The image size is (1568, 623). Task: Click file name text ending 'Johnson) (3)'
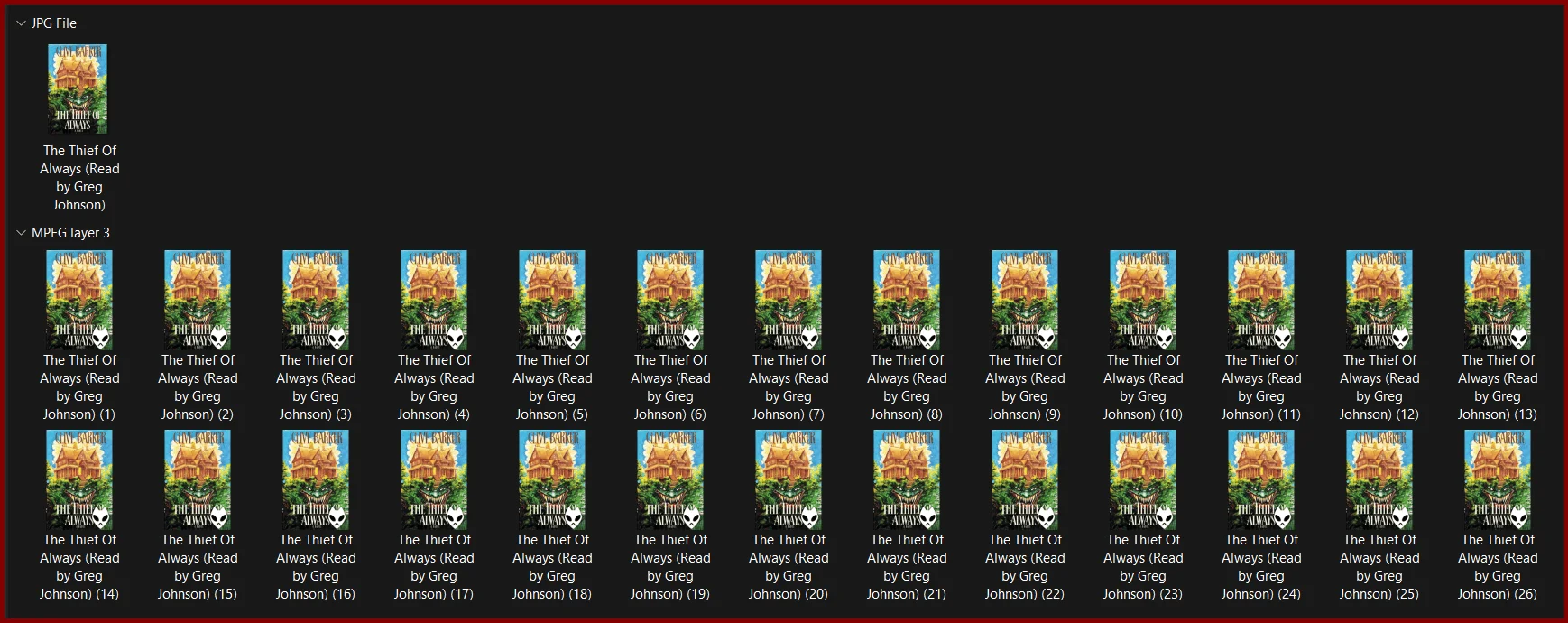[316, 387]
